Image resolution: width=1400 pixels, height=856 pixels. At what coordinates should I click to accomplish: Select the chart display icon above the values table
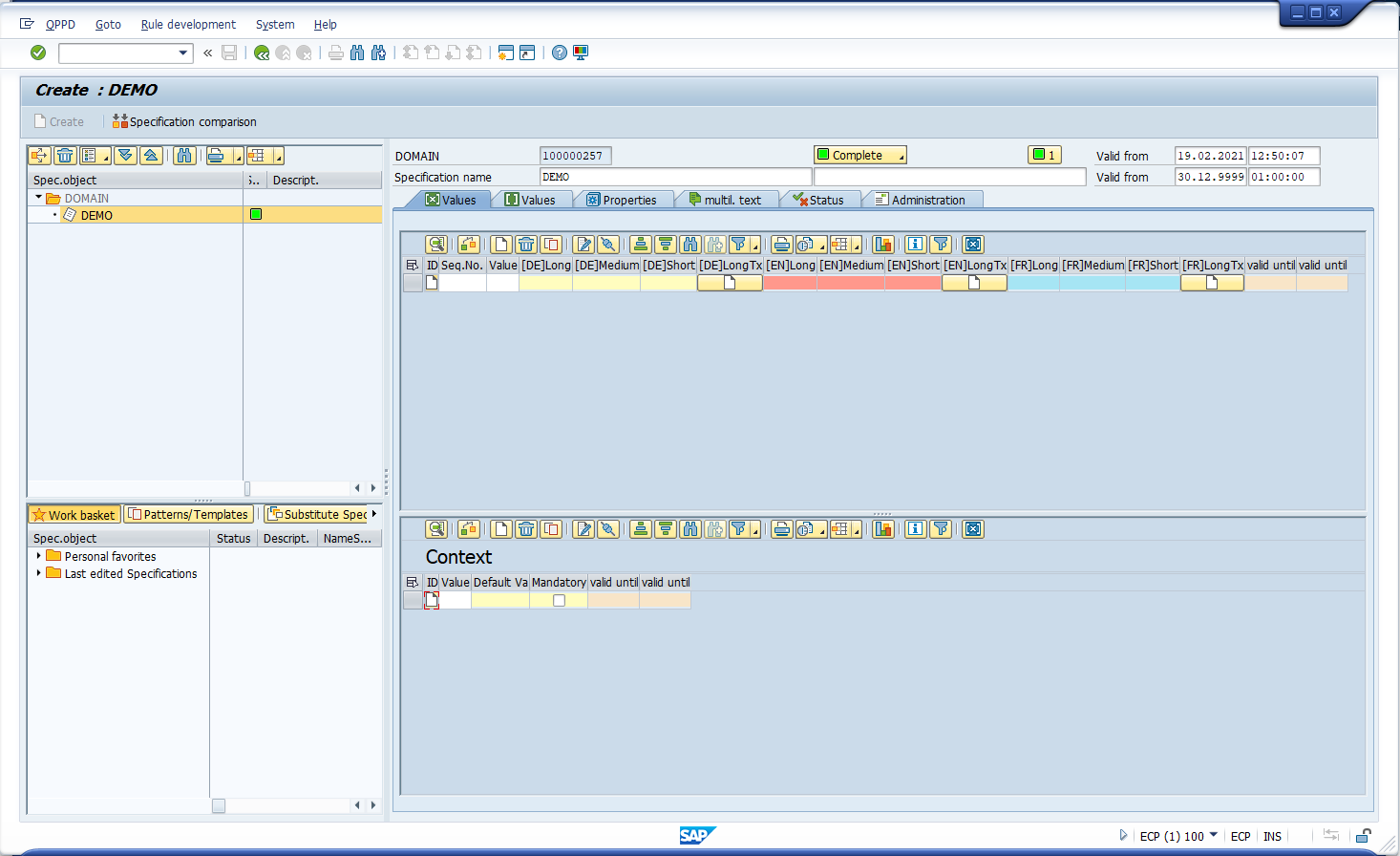(x=882, y=244)
